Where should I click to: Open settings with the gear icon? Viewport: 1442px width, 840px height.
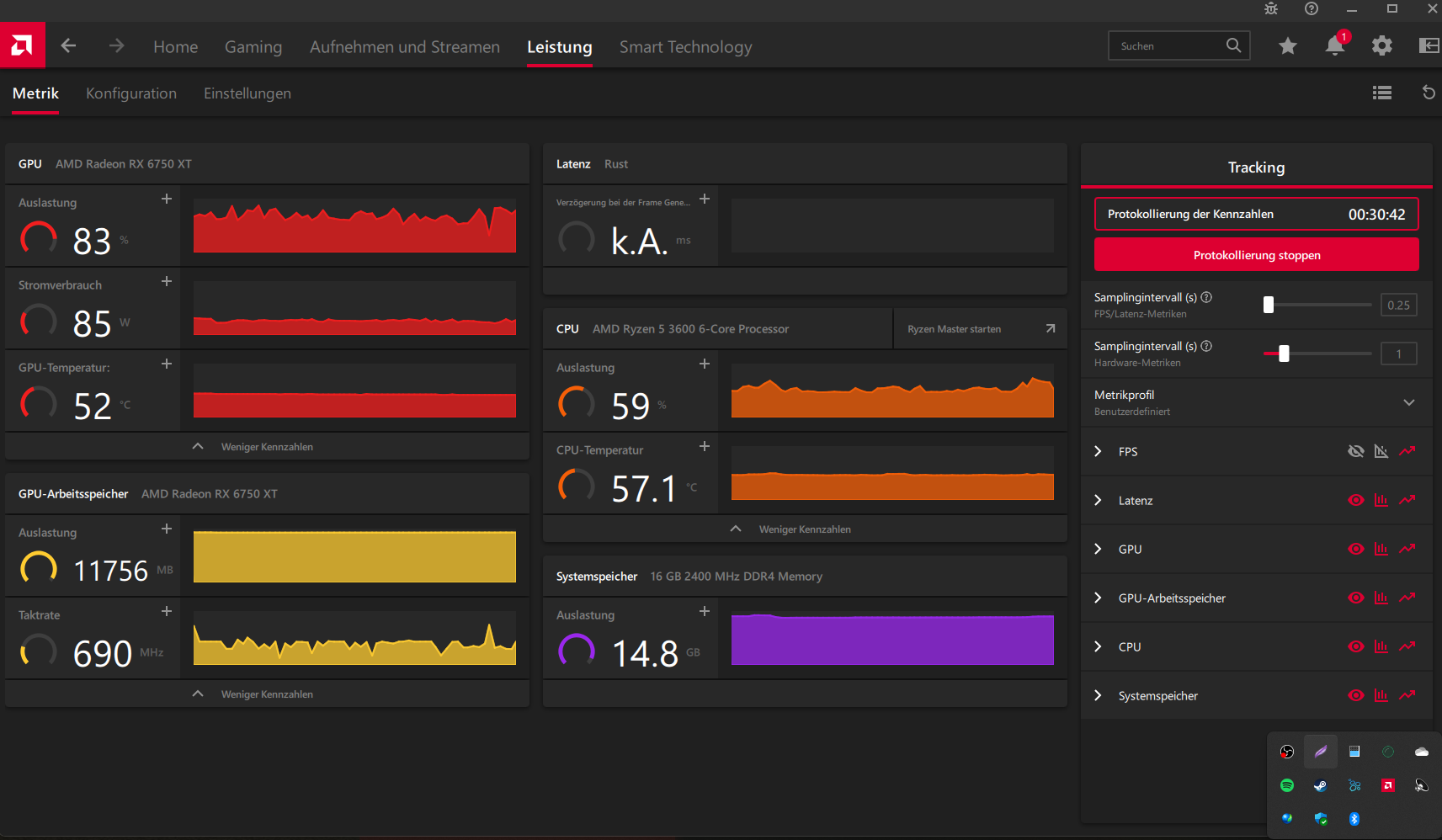(x=1381, y=46)
